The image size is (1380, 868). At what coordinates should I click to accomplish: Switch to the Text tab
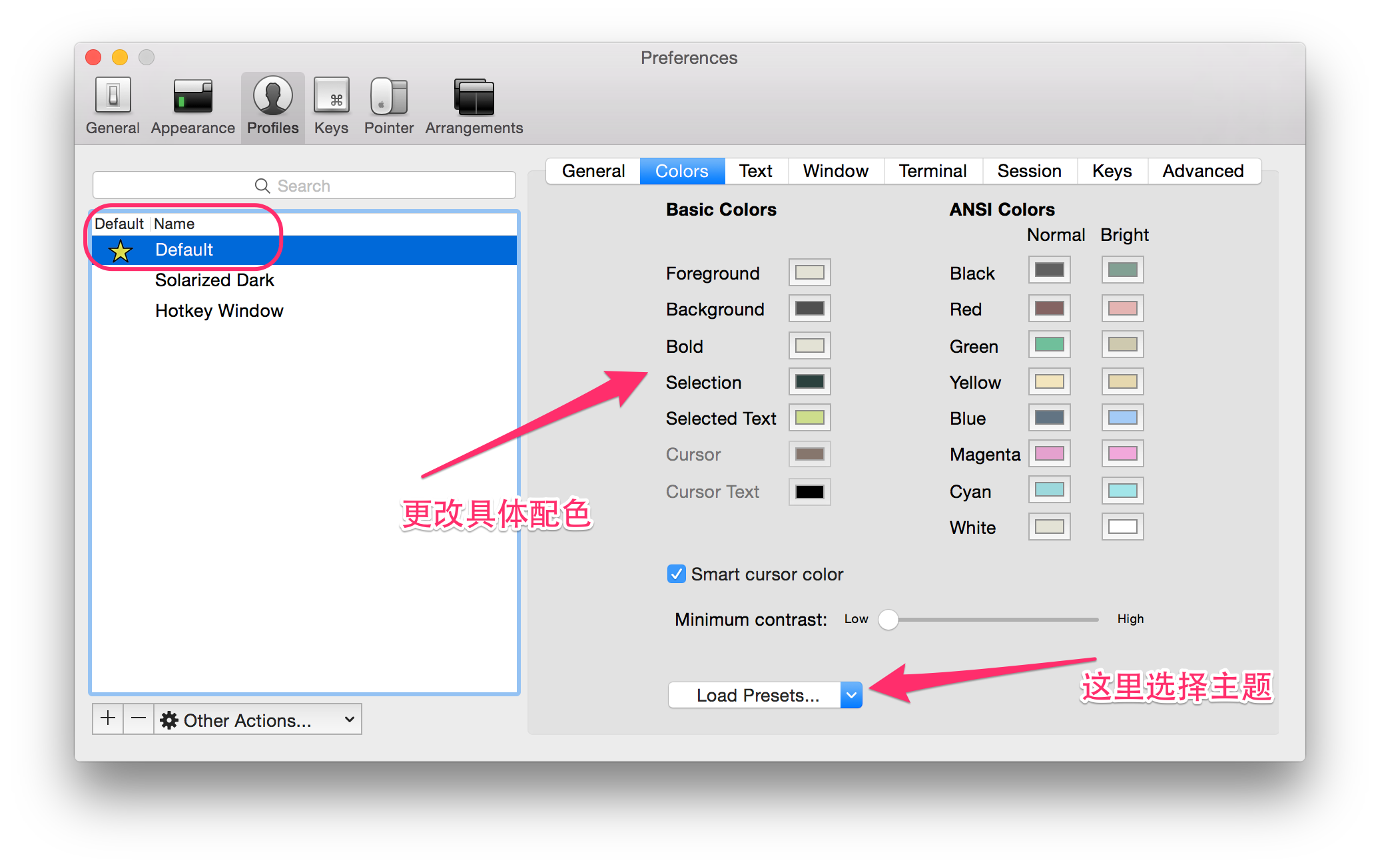756,171
